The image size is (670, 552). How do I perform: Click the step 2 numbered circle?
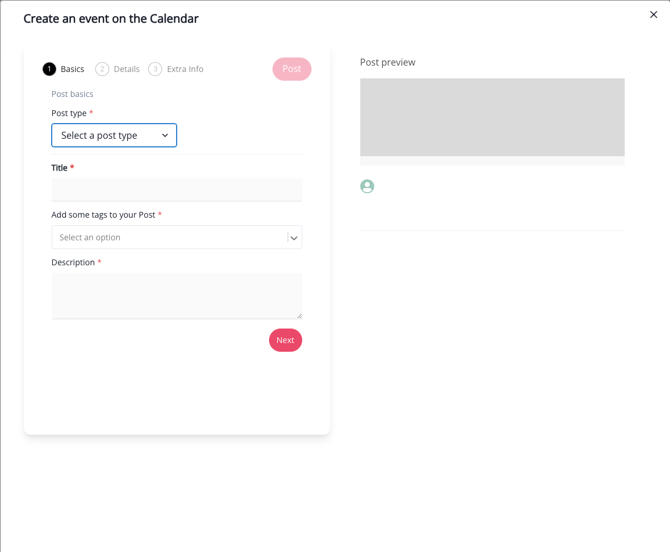coord(102,69)
